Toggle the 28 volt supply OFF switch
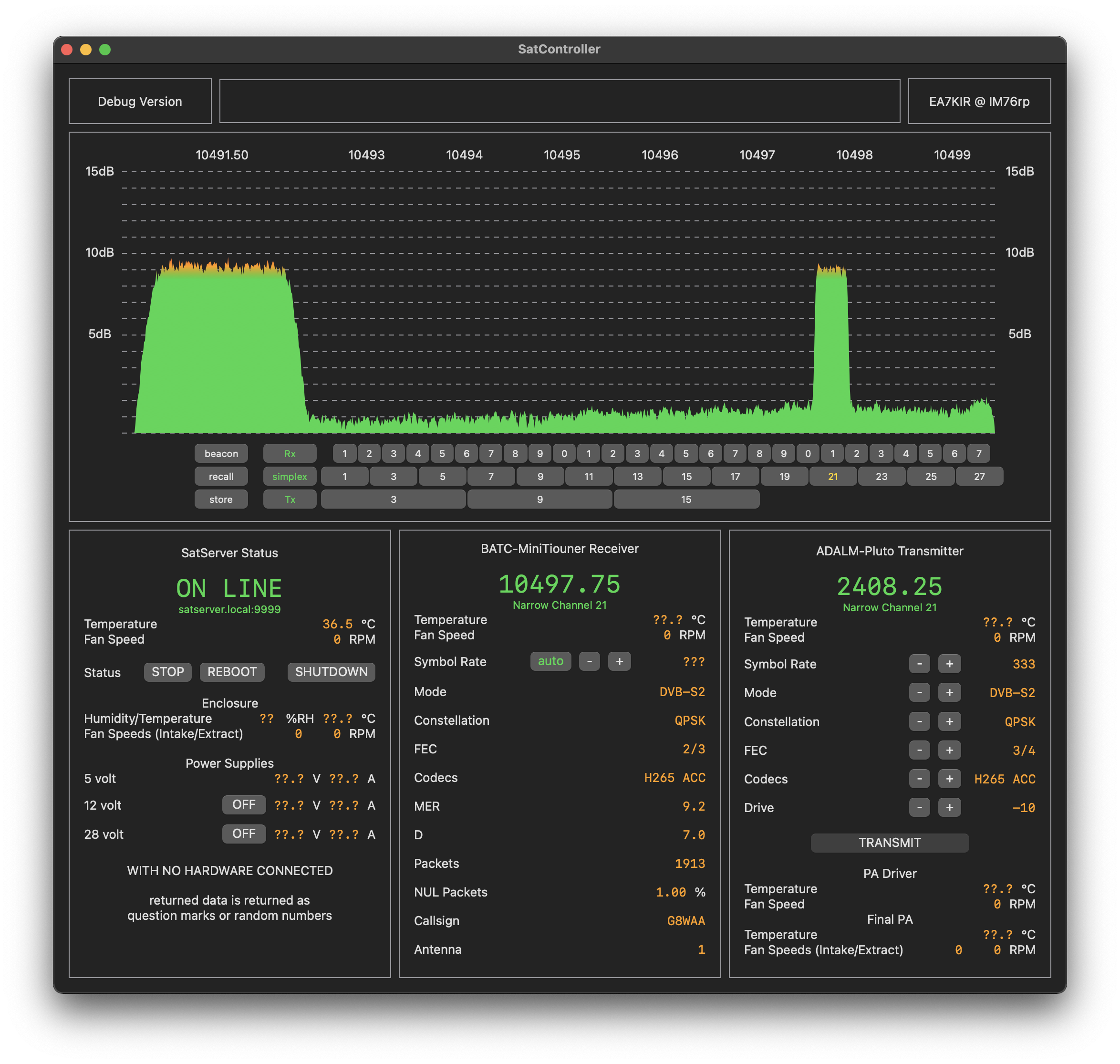 click(244, 834)
